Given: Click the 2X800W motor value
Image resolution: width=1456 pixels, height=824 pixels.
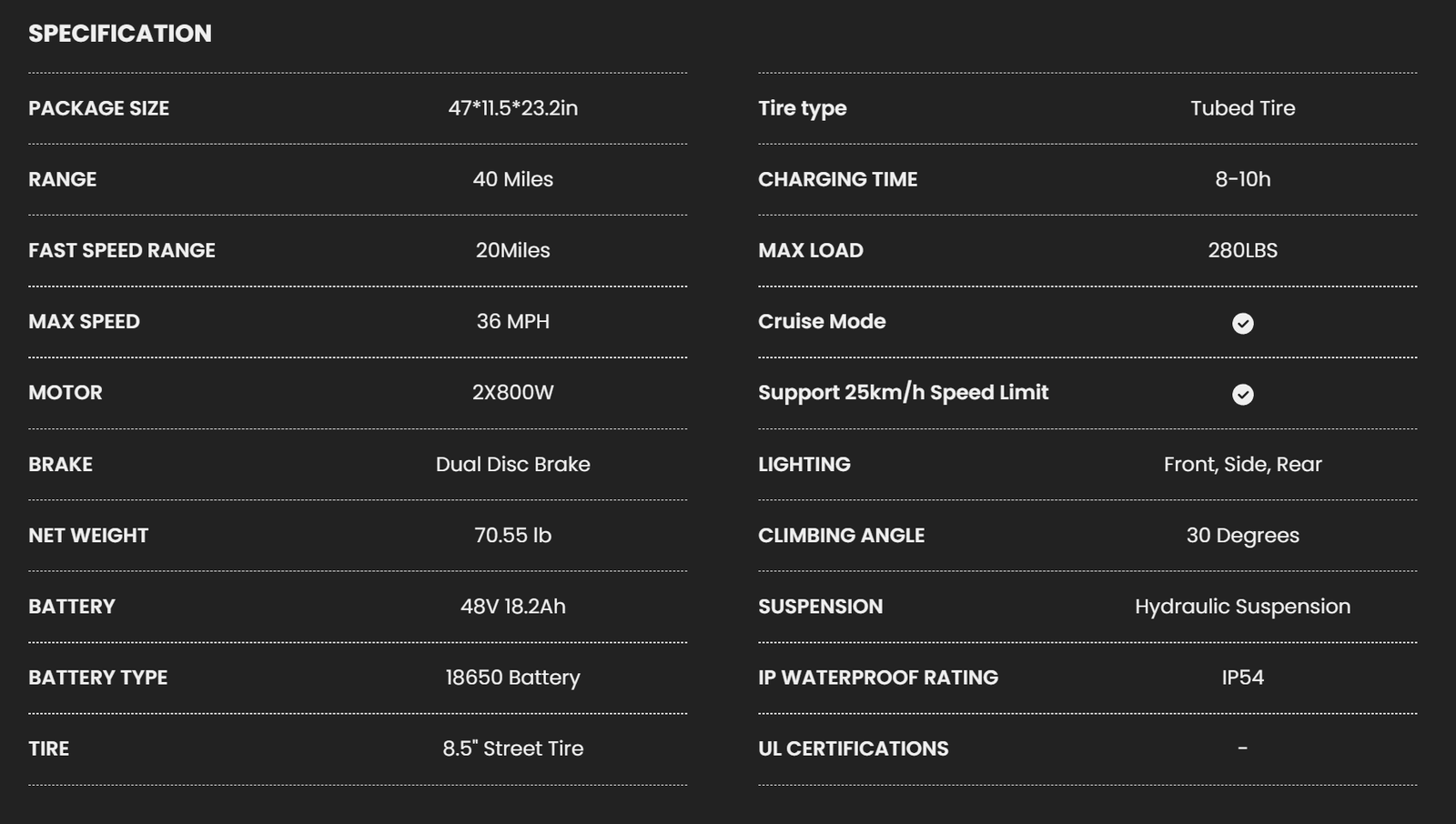Looking at the screenshot, I should (512, 392).
